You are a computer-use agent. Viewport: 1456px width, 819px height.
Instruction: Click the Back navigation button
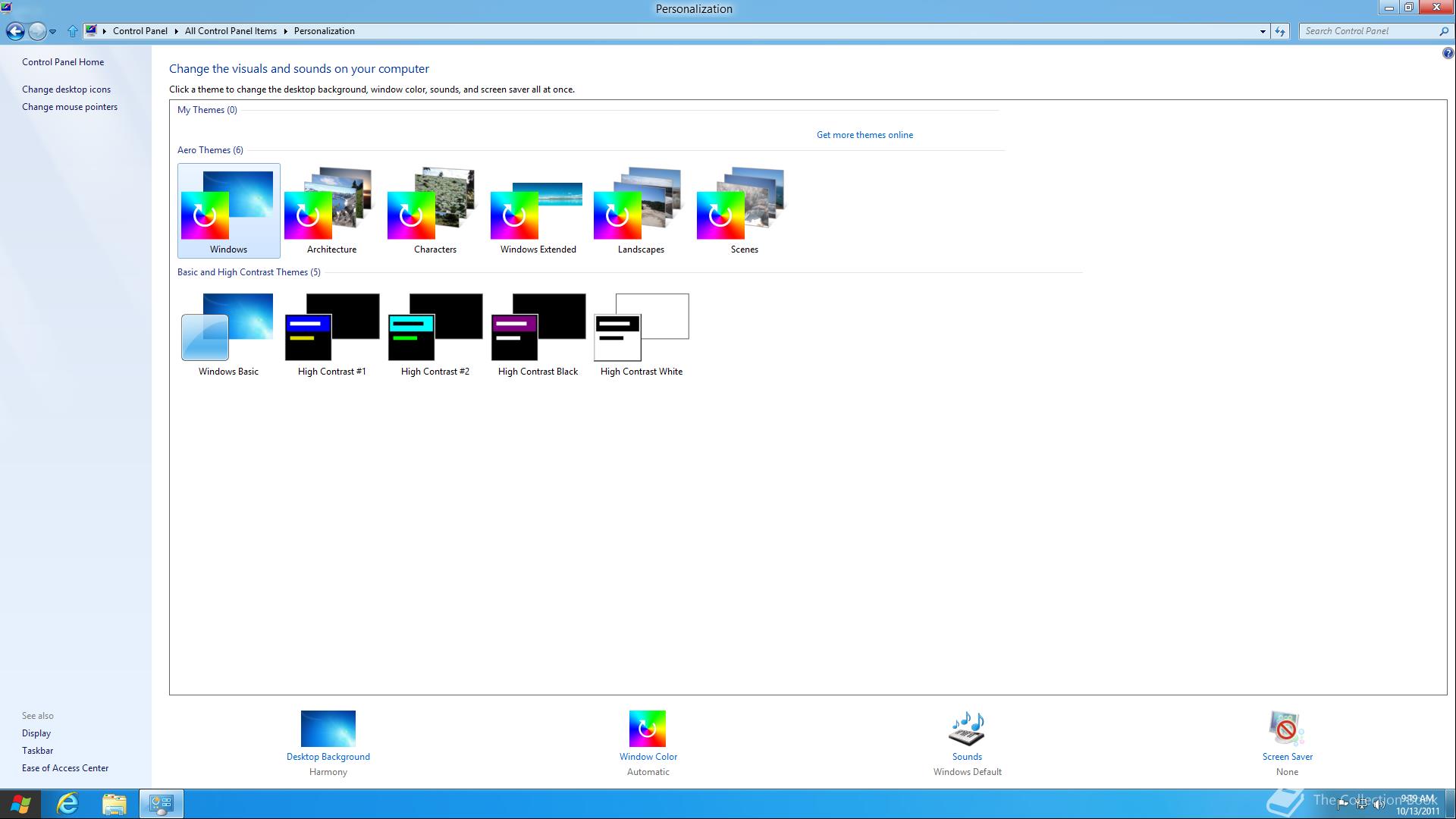click(15, 31)
